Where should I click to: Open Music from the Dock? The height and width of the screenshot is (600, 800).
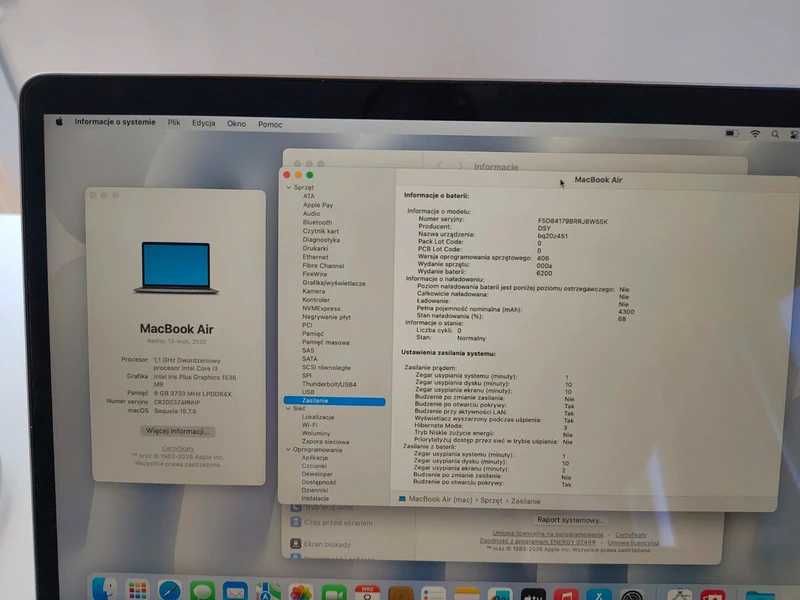566,595
